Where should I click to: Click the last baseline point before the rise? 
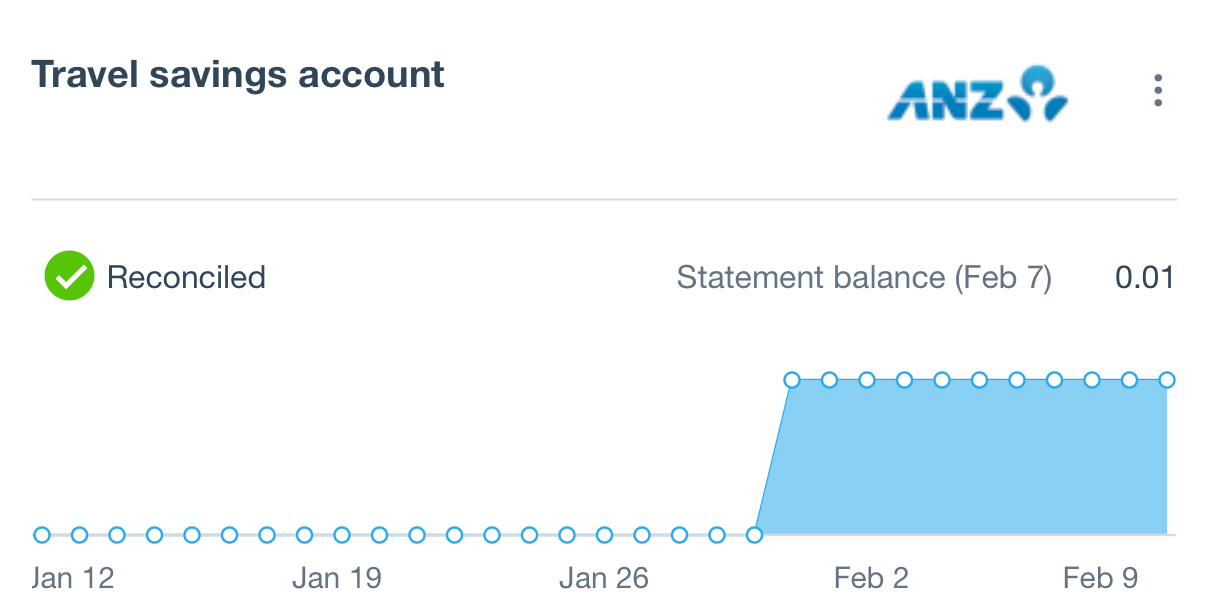coord(754,535)
